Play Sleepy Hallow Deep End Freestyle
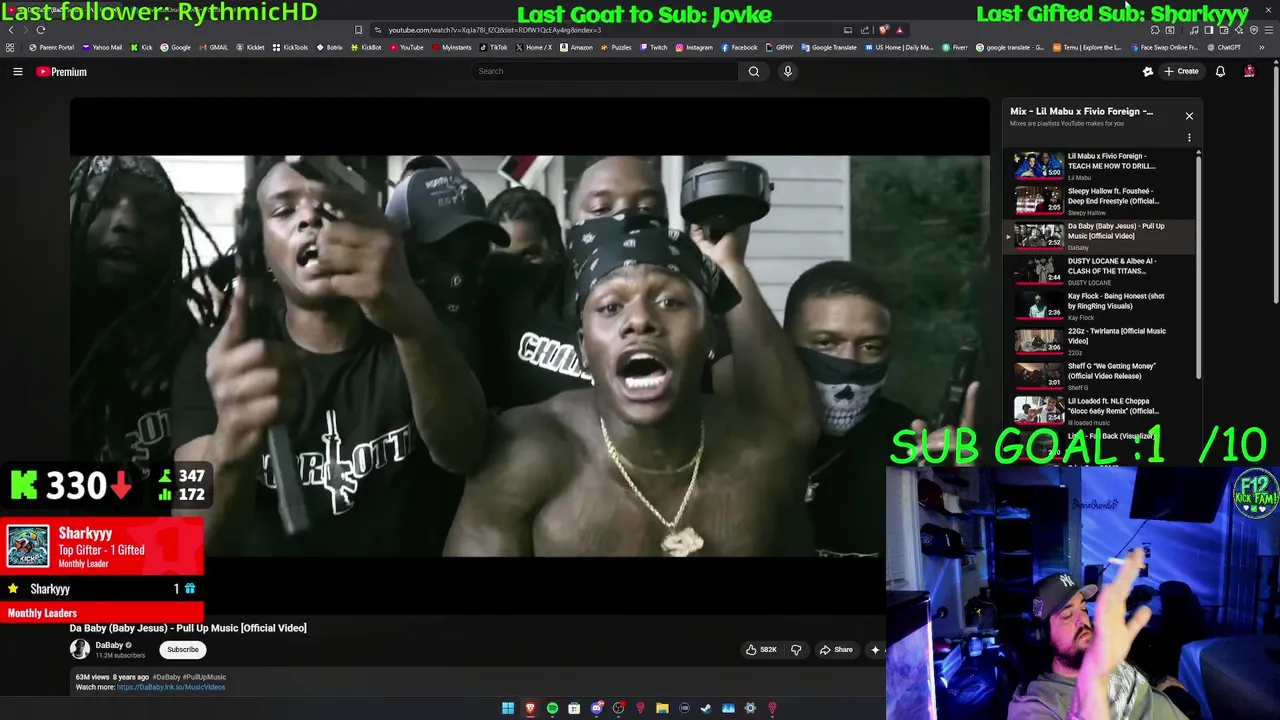 1098,201
